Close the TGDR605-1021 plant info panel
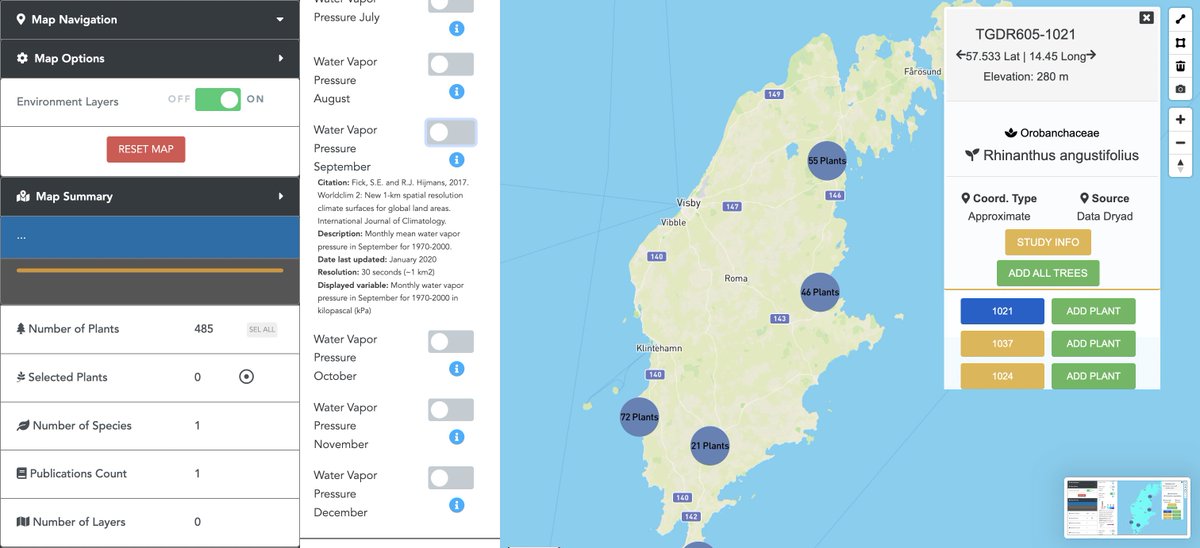Image resolution: width=1200 pixels, height=548 pixels. coord(1146,17)
